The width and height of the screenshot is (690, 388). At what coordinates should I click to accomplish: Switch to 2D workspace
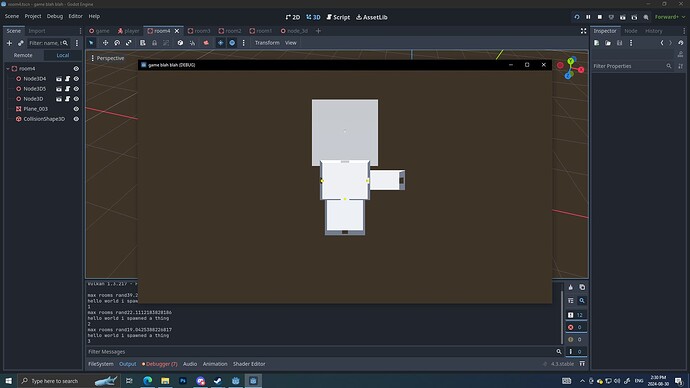tap(293, 17)
